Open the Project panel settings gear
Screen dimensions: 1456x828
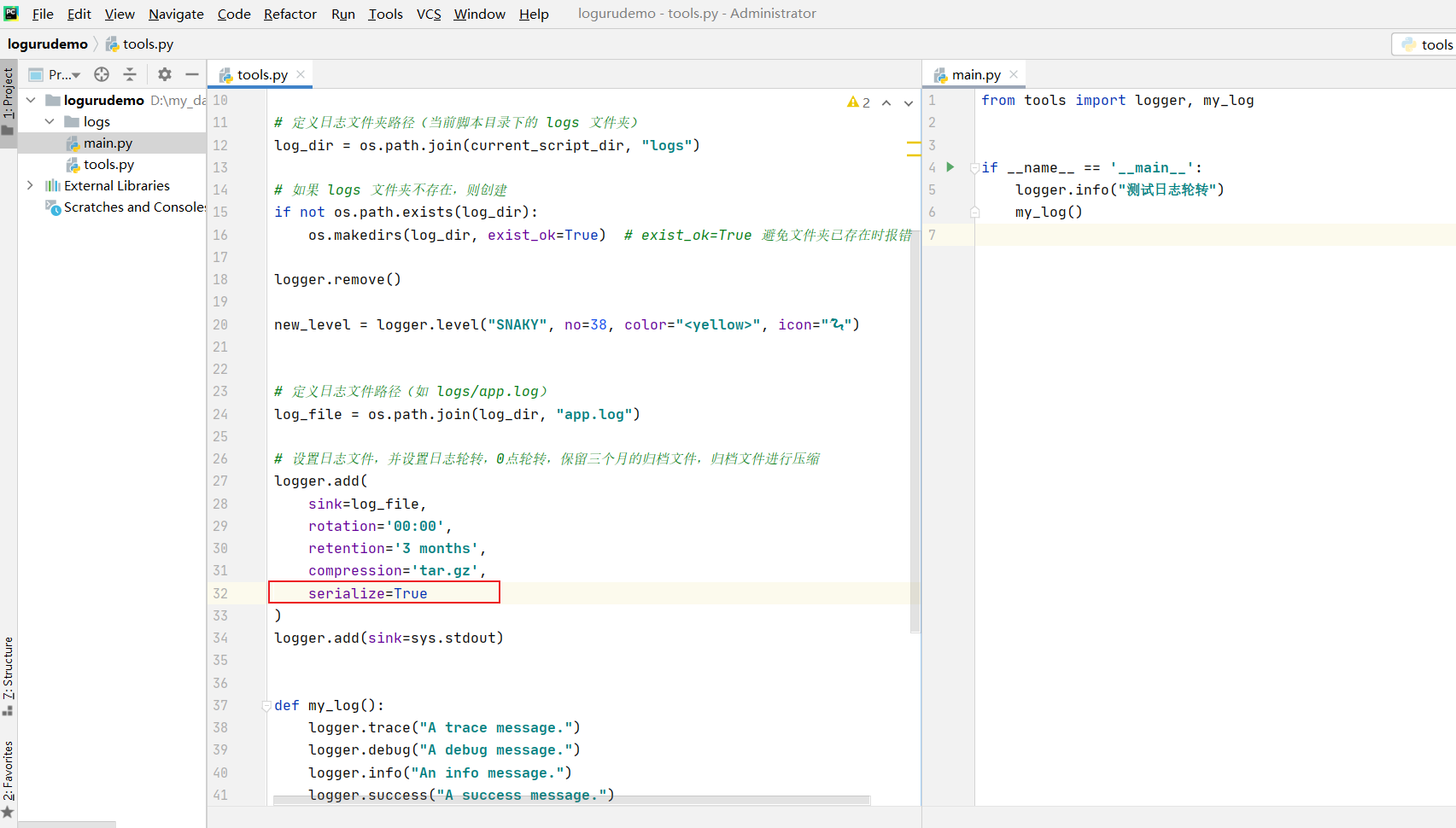click(x=164, y=74)
